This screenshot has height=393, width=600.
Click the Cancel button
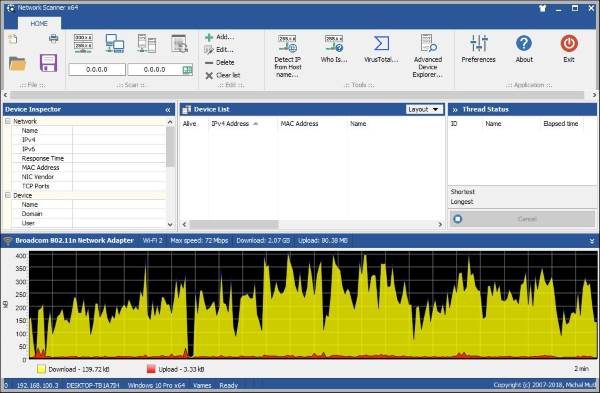(522, 219)
